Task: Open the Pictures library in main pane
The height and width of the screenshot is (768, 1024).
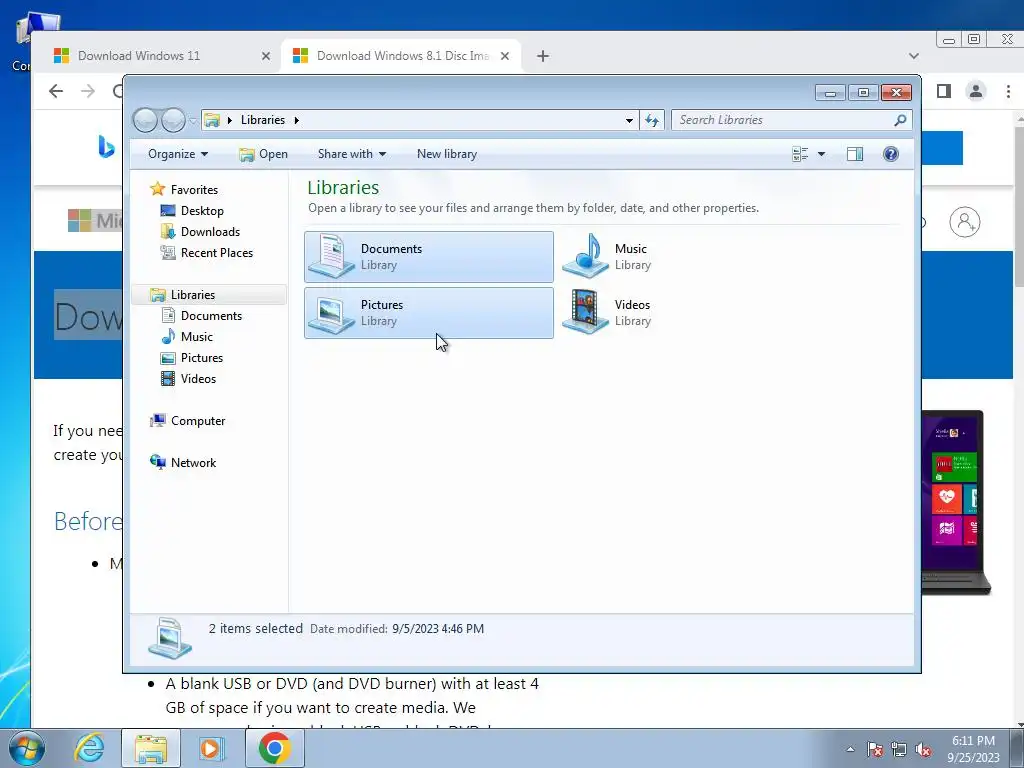Action: click(428, 313)
